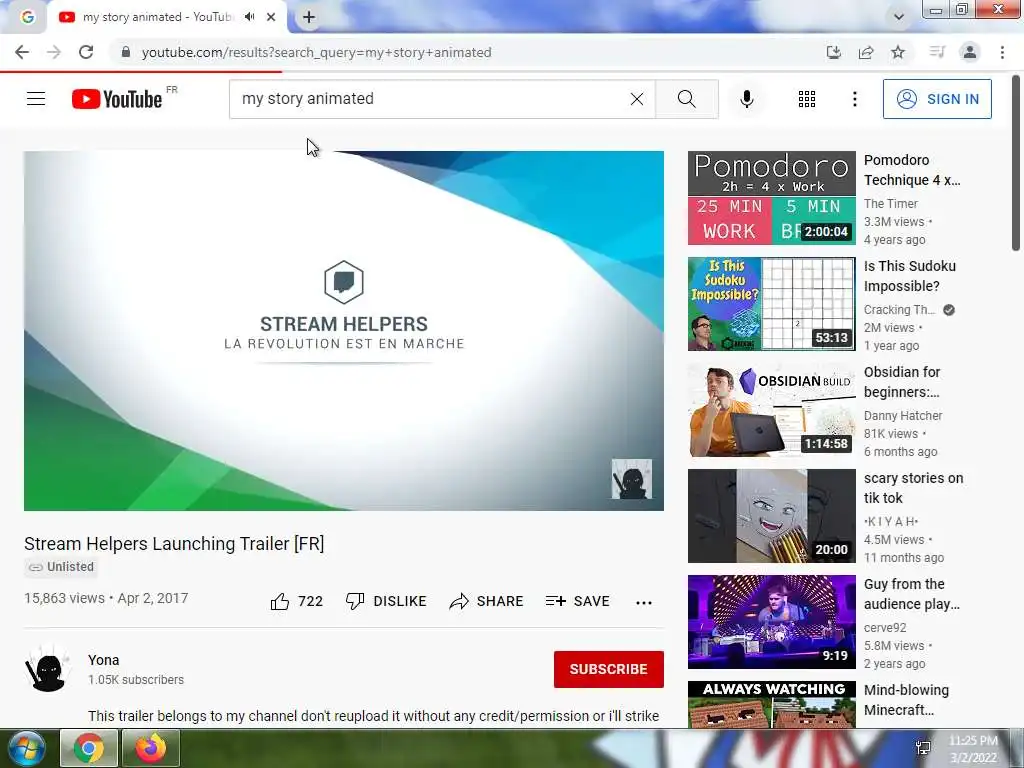Open the YouTube settings three-dot menu
The height and width of the screenshot is (768, 1024).
[854, 99]
